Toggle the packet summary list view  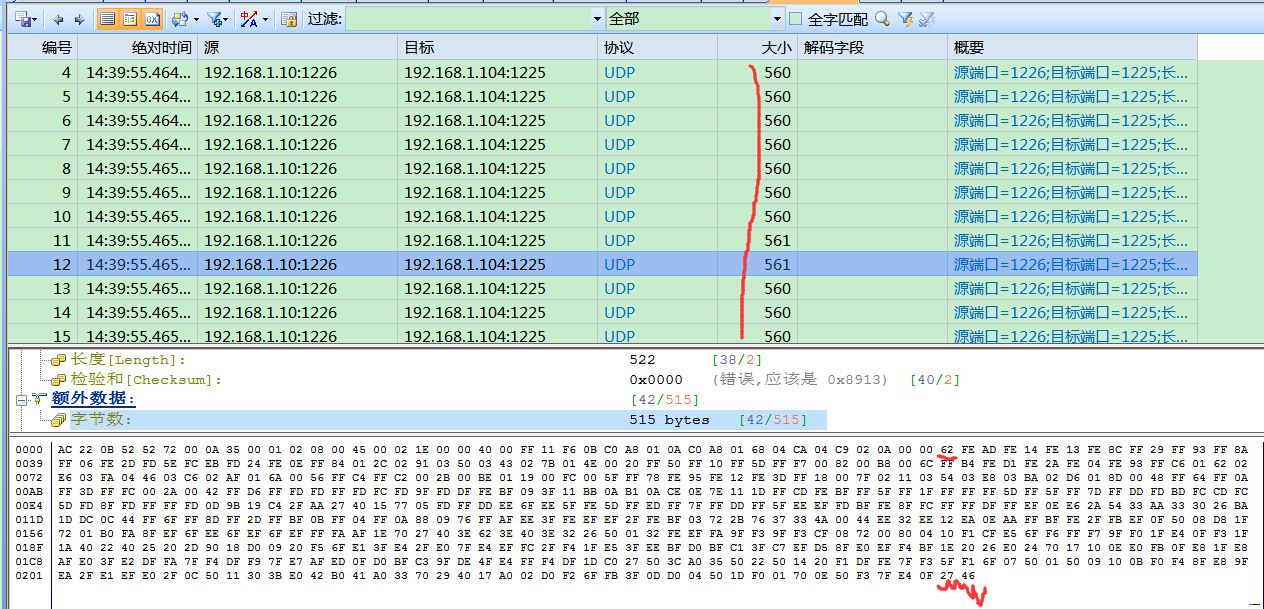108,17
